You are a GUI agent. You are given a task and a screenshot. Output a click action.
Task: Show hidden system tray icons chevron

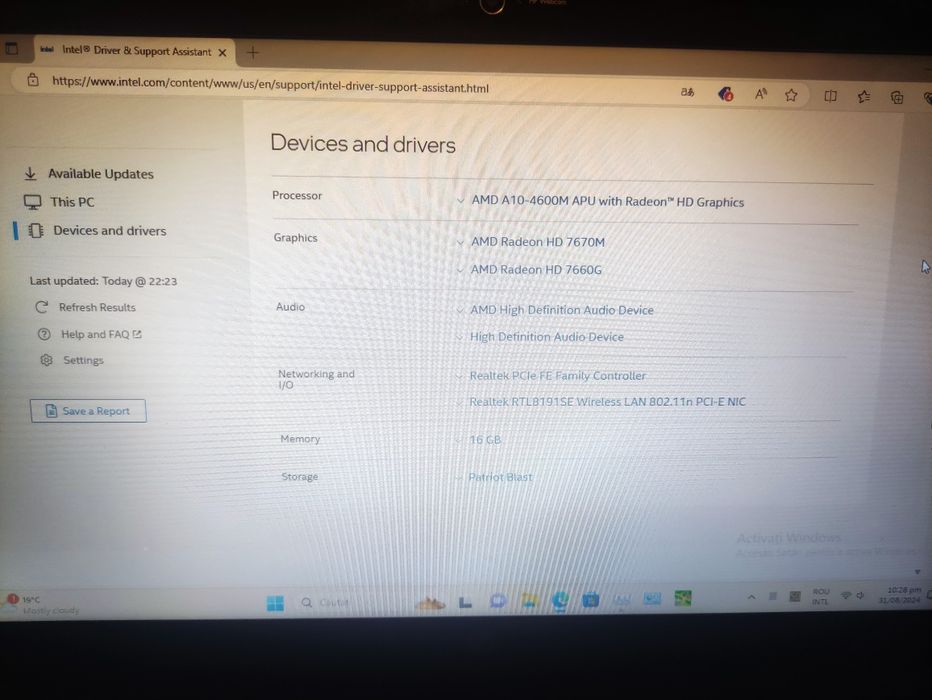click(751, 597)
